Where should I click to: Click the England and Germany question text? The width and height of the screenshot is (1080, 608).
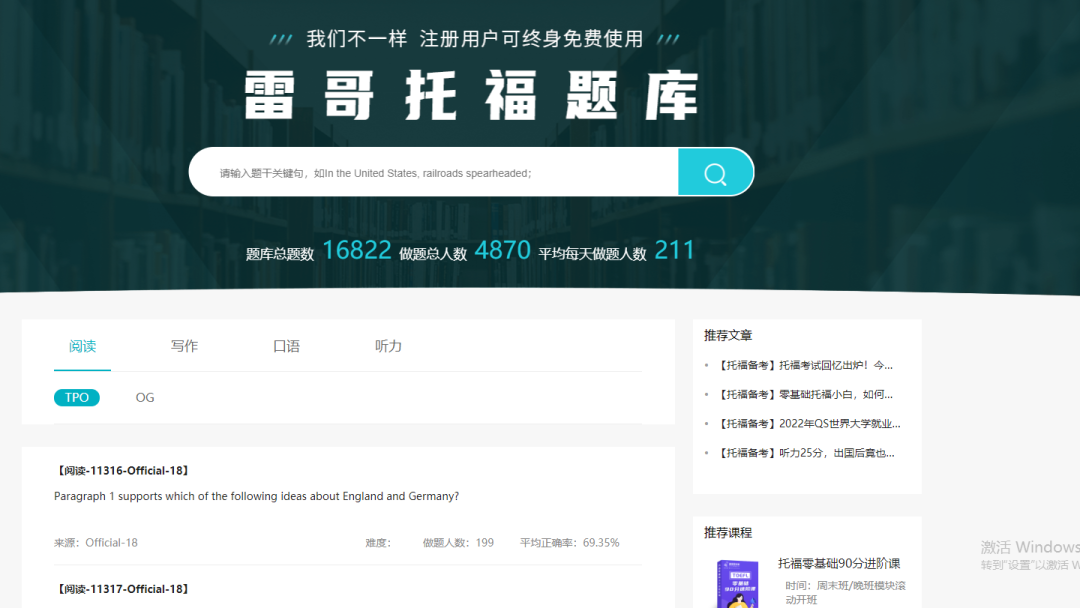[x=255, y=496]
